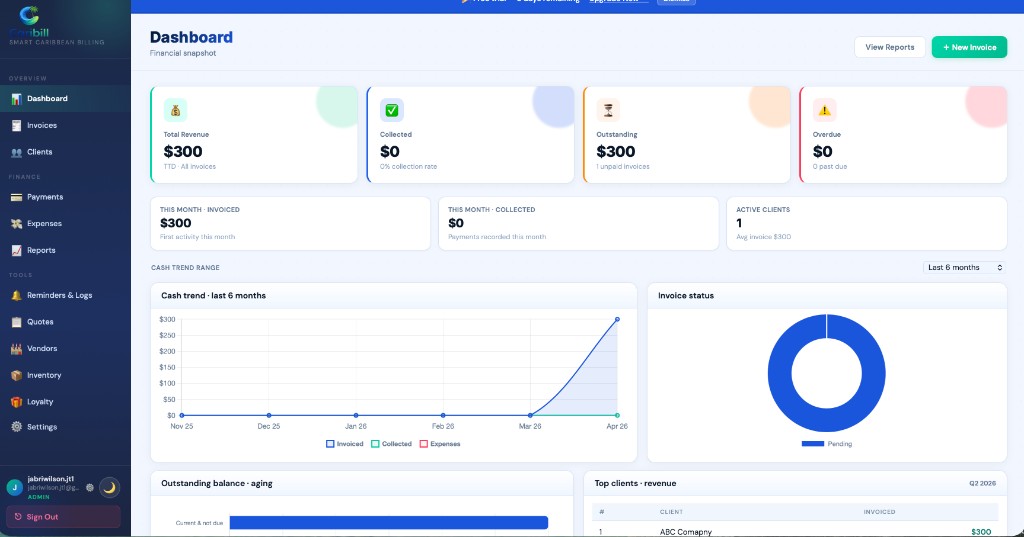Open the Last 6 months range dropdown
The image size is (1024, 537).
tap(965, 268)
